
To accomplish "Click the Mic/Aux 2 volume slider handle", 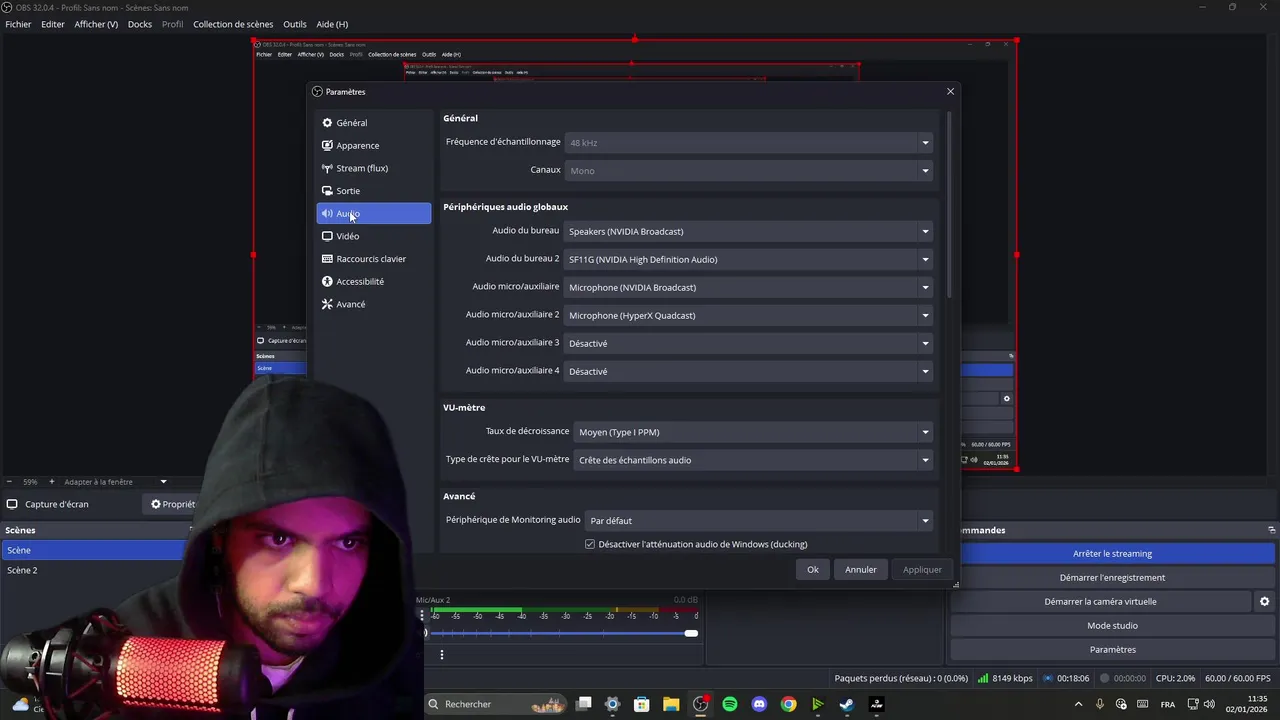I will [x=691, y=633].
